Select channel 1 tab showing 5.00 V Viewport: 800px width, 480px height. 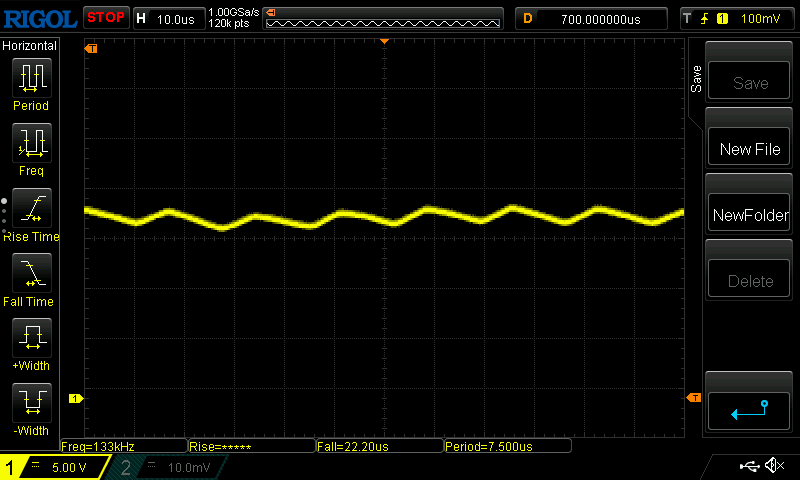55,467
